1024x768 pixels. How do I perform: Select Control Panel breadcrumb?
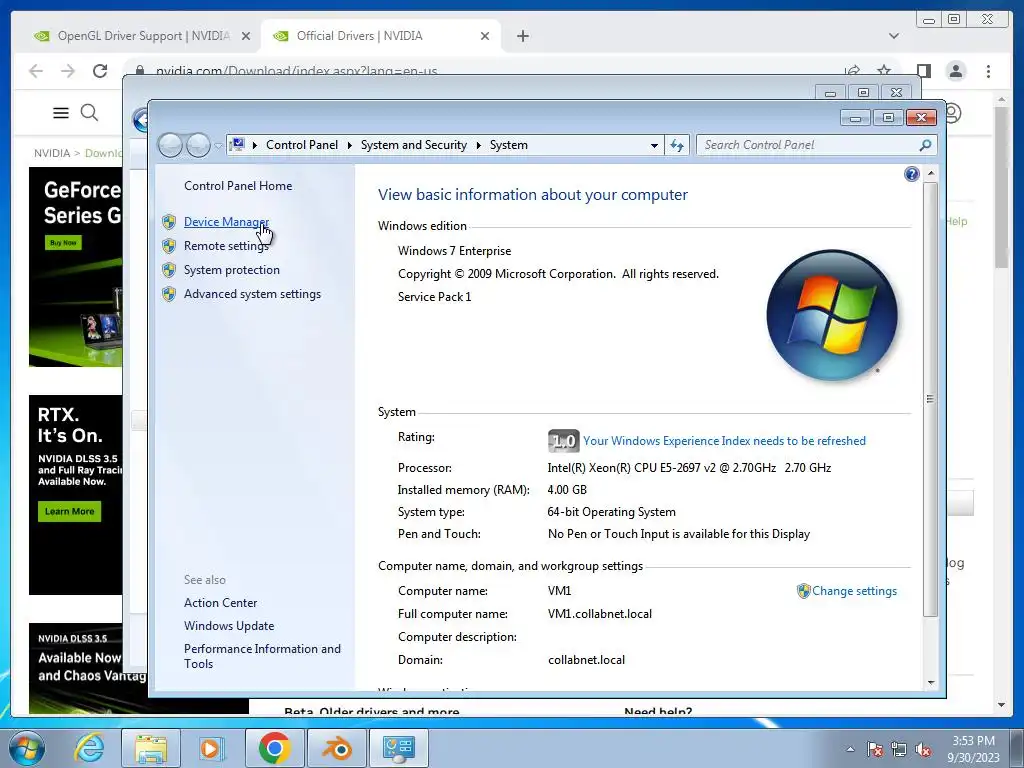[302, 145]
